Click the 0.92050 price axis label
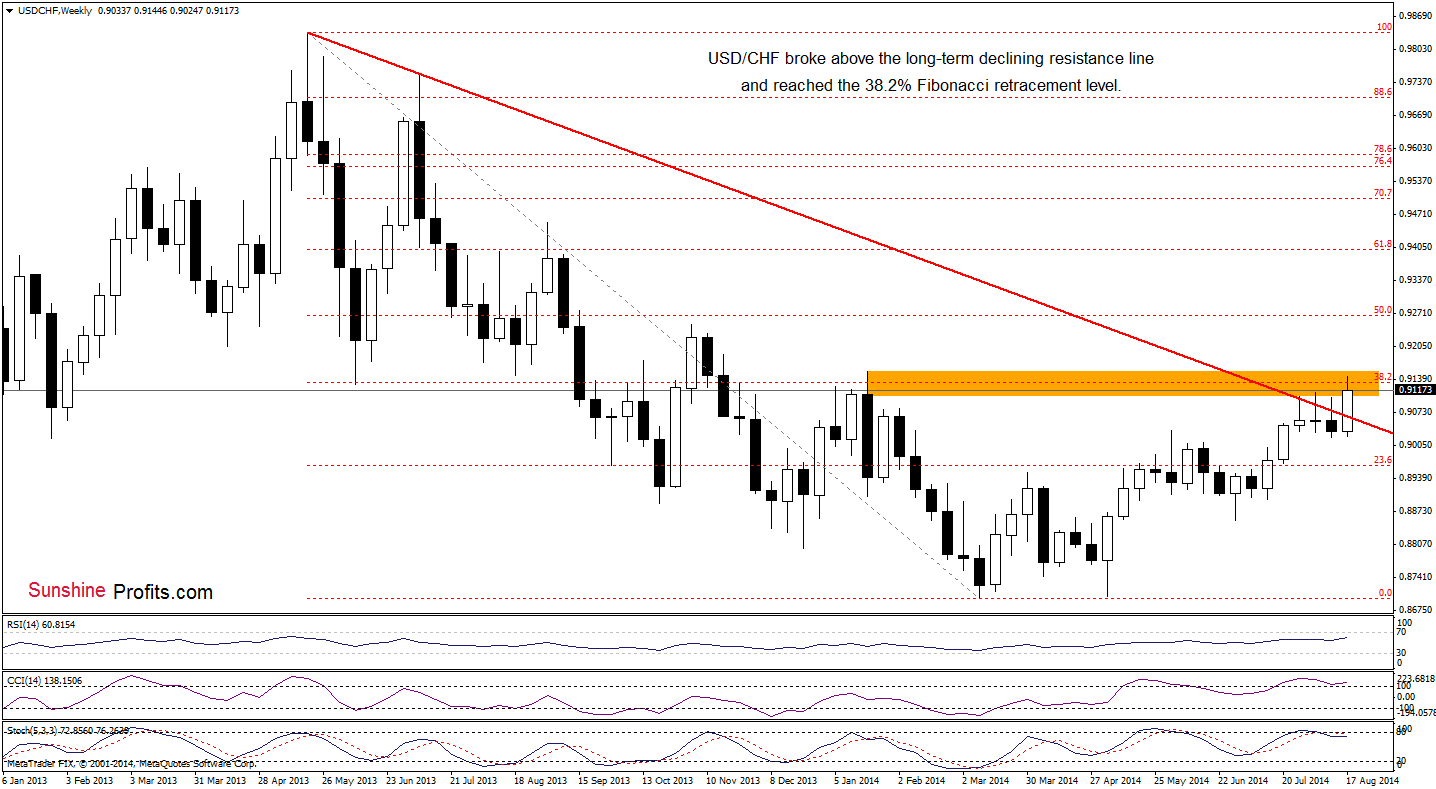This screenshot has width=1436, height=789. pyautogui.click(x=1416, y=346)
